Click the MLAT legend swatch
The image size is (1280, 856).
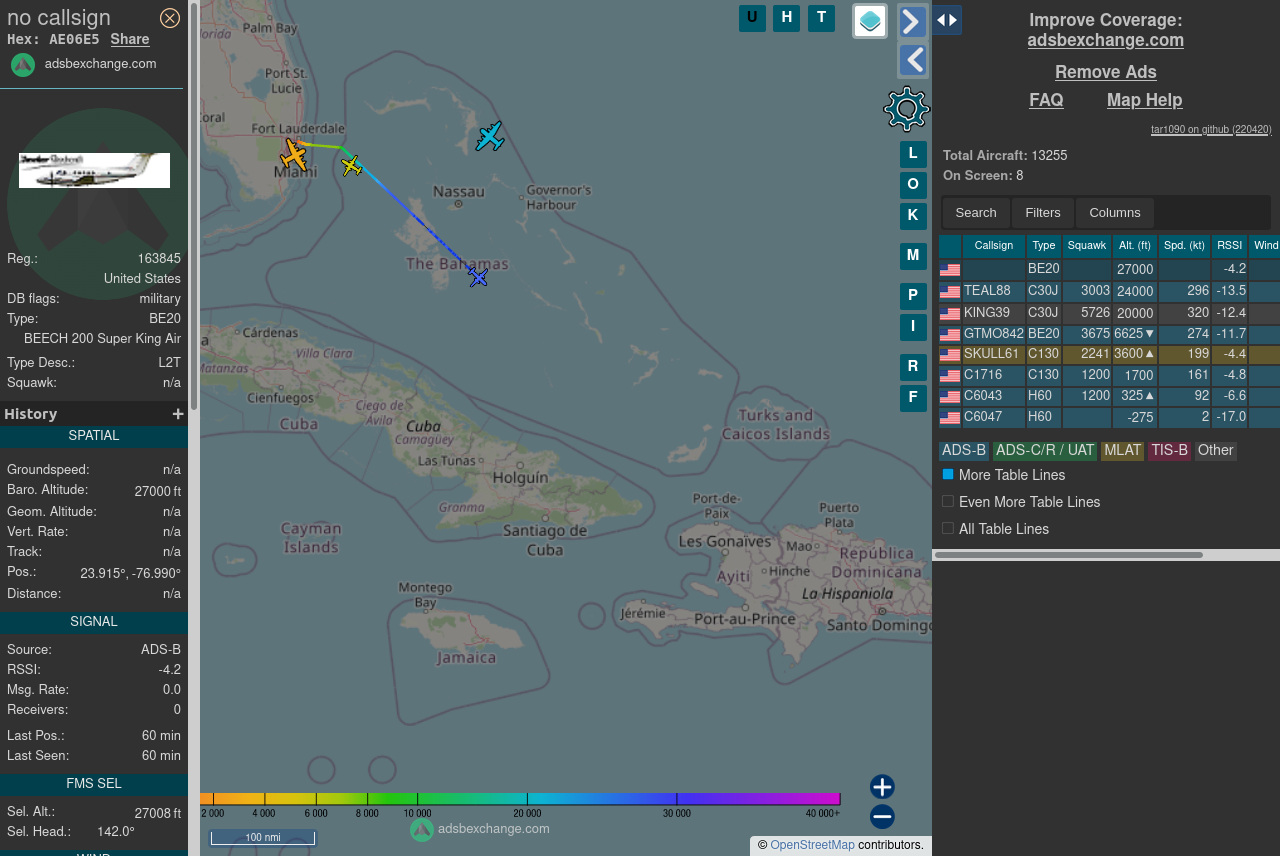(x=1122, y=451)
